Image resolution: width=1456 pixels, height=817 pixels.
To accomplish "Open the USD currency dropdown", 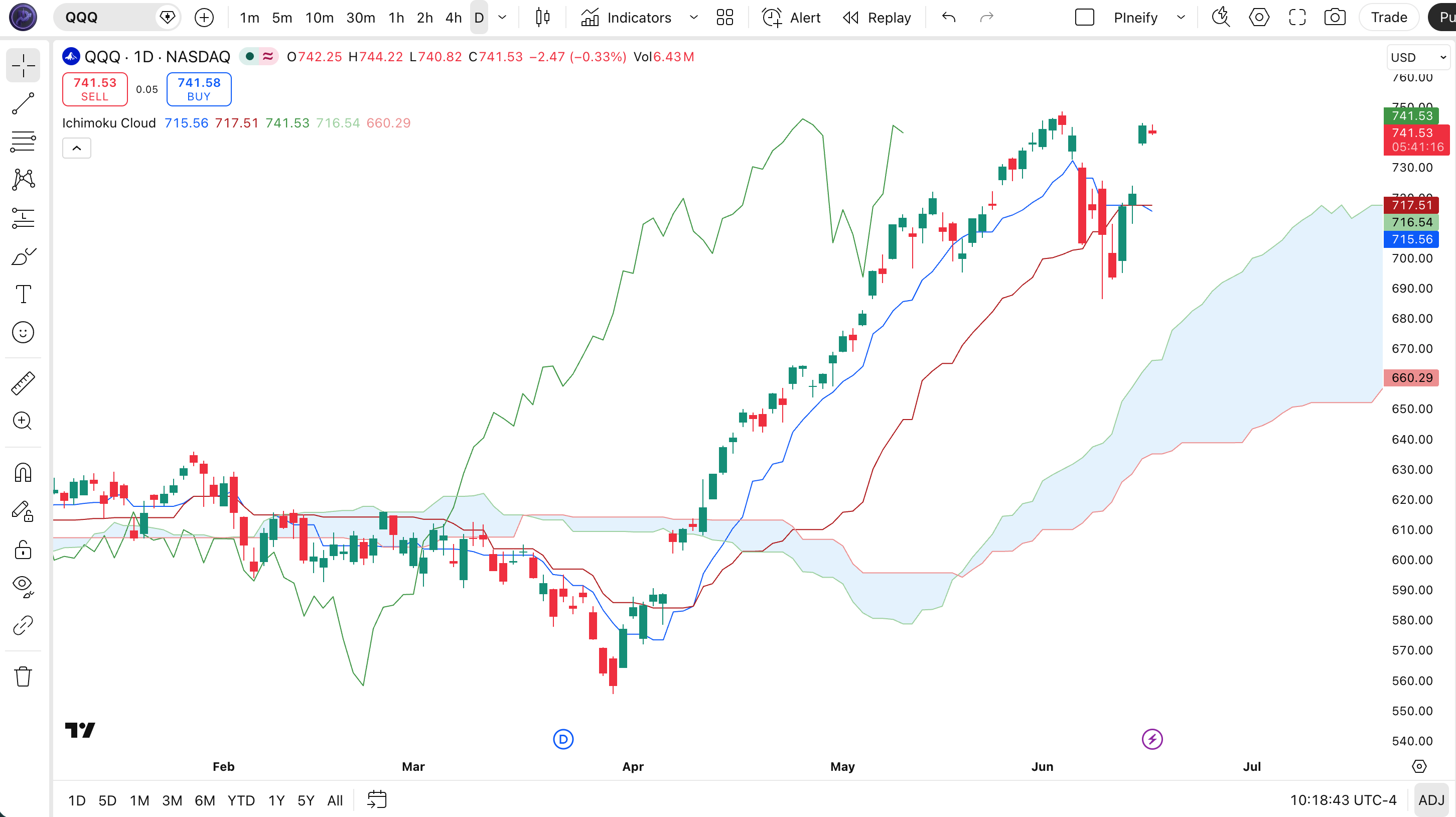I will [1419, 57].
